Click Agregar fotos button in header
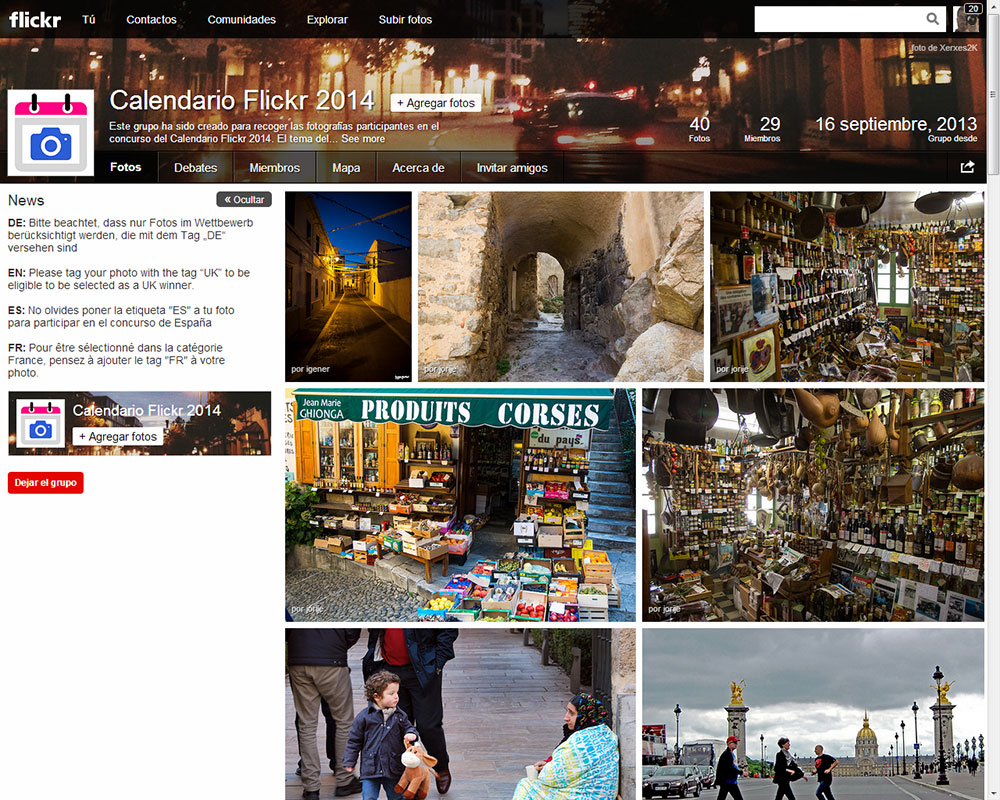Viewport: 1000px width, 800px height. 436,103
